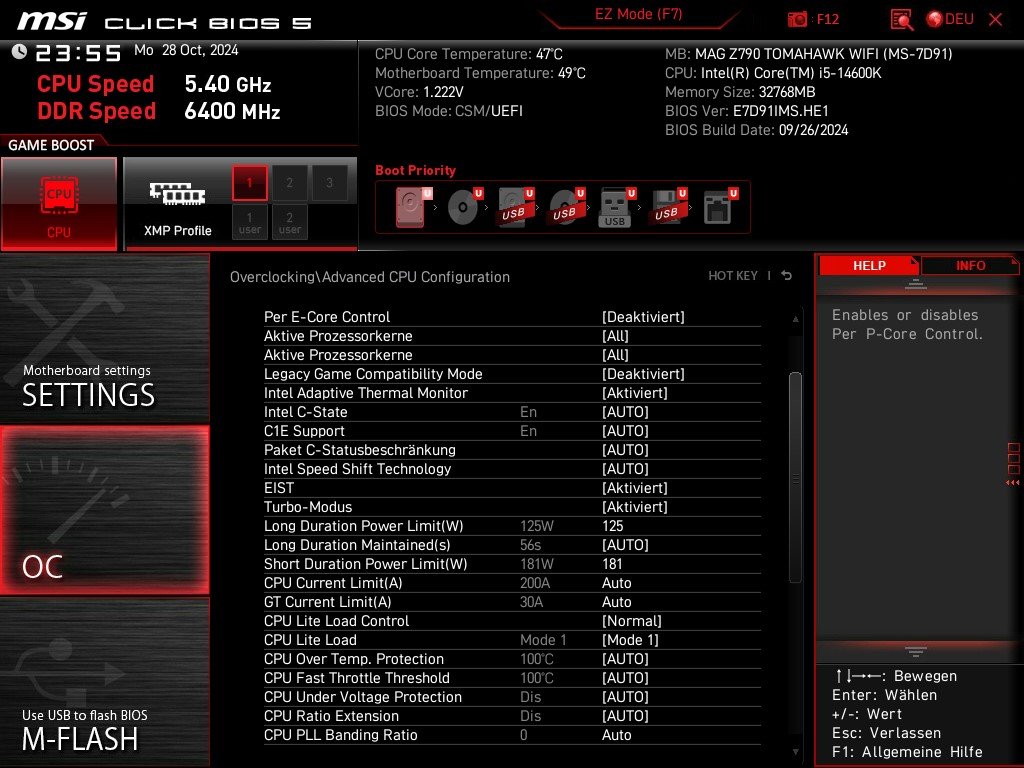Switch to EZ Mode (F7)
Viewport: 1024px width, 768px height.
639,14
